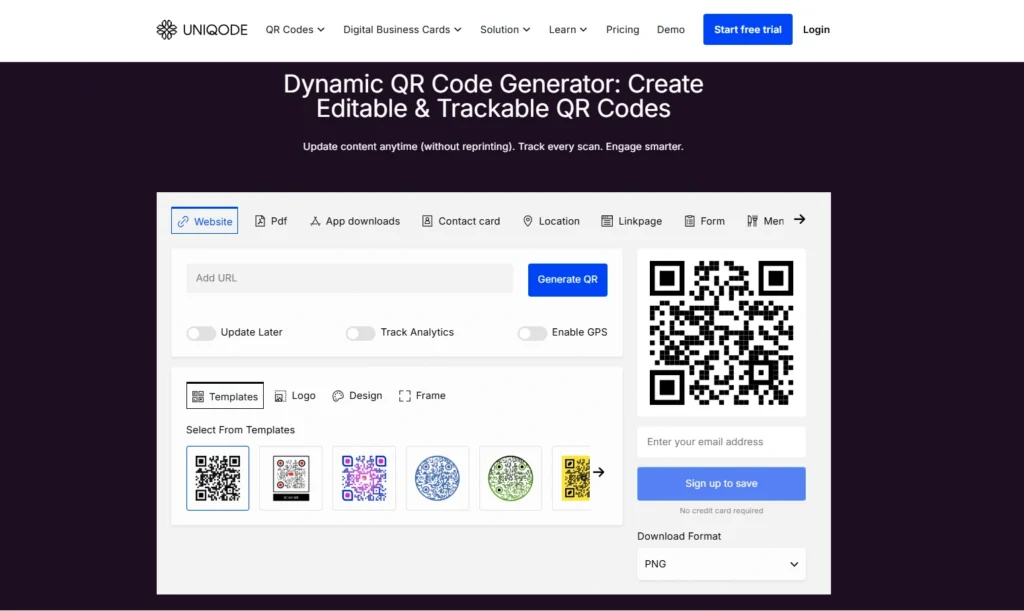Click the email address input field
Image resolution: width=1024 pixels, height=611 pixels.
[721, 442]
